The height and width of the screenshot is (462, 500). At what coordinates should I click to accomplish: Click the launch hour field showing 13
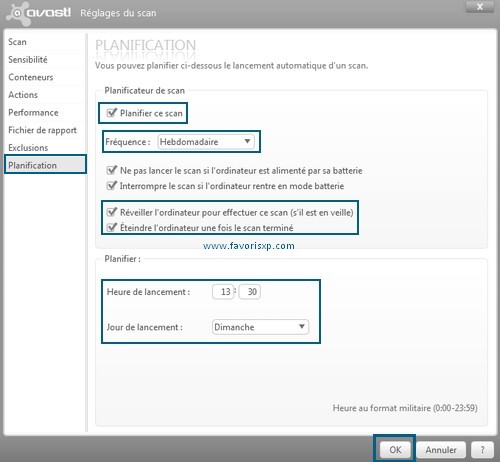tap(223, 292)
